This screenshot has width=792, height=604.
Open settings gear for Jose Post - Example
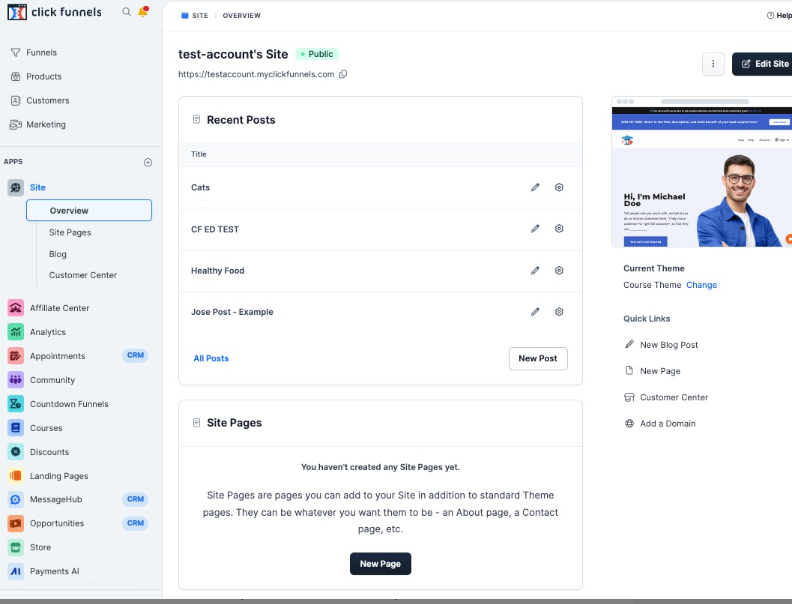(559, 312)
